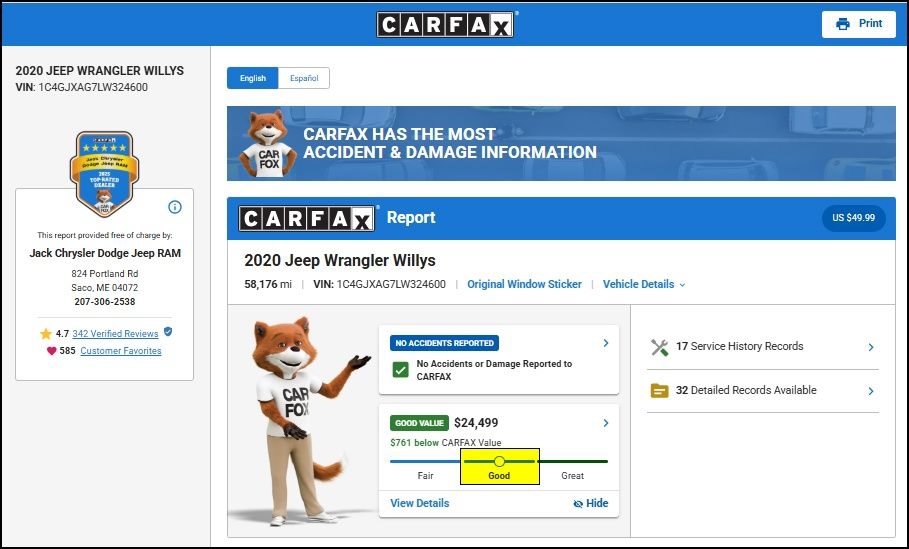Click the CARFAX accident information banner
The height and width of the screenshot is (549, 909).
(x=561, y=143)
